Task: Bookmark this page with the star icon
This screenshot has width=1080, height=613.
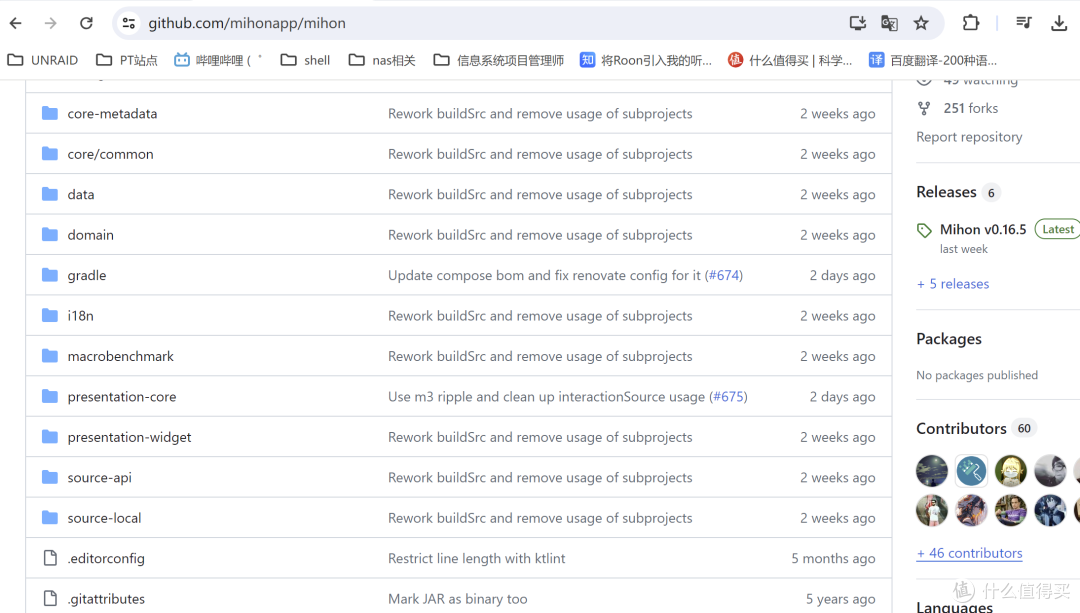Action: coord(921,23)
